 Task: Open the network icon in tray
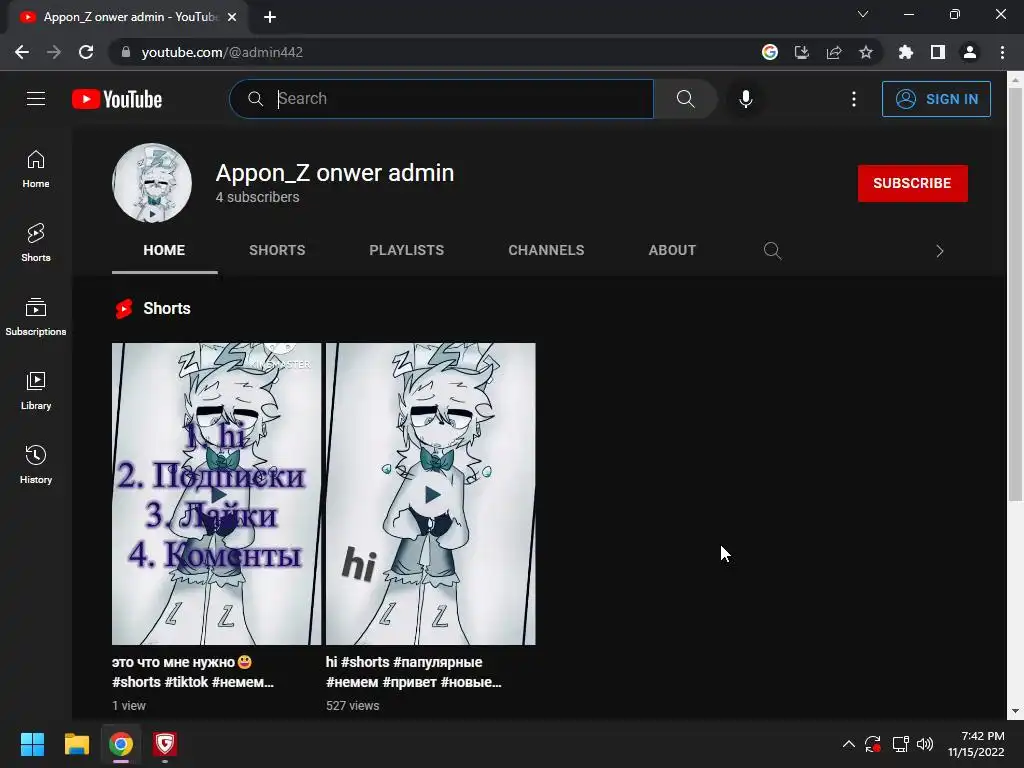[901, 744]
